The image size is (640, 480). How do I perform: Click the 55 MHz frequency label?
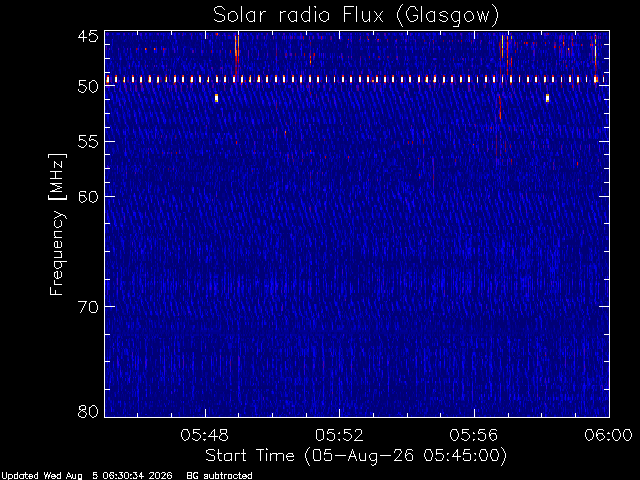88,142
